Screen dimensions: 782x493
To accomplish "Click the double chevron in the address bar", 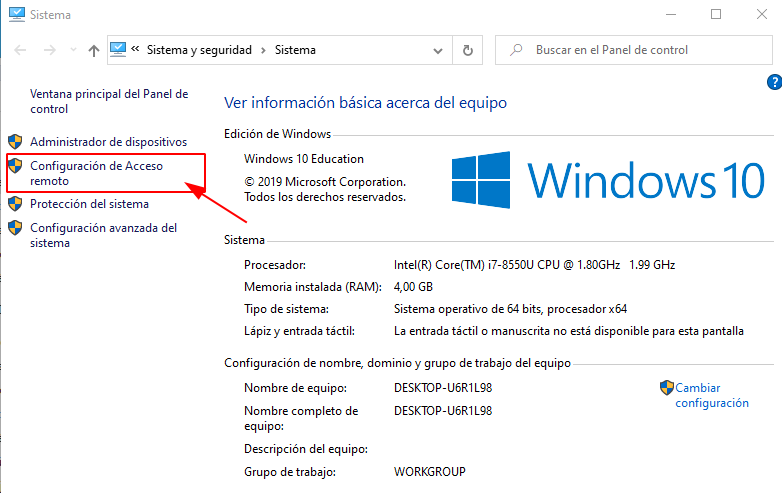I will 135,49.
